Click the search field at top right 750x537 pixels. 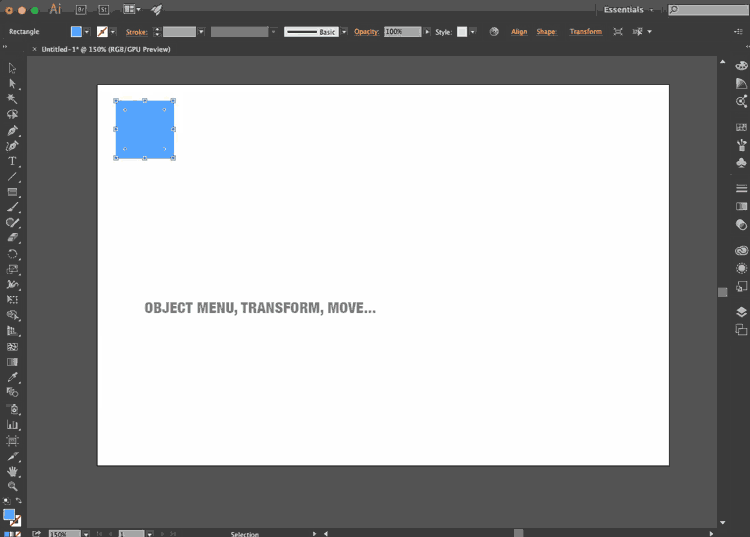tap(708, 10)
